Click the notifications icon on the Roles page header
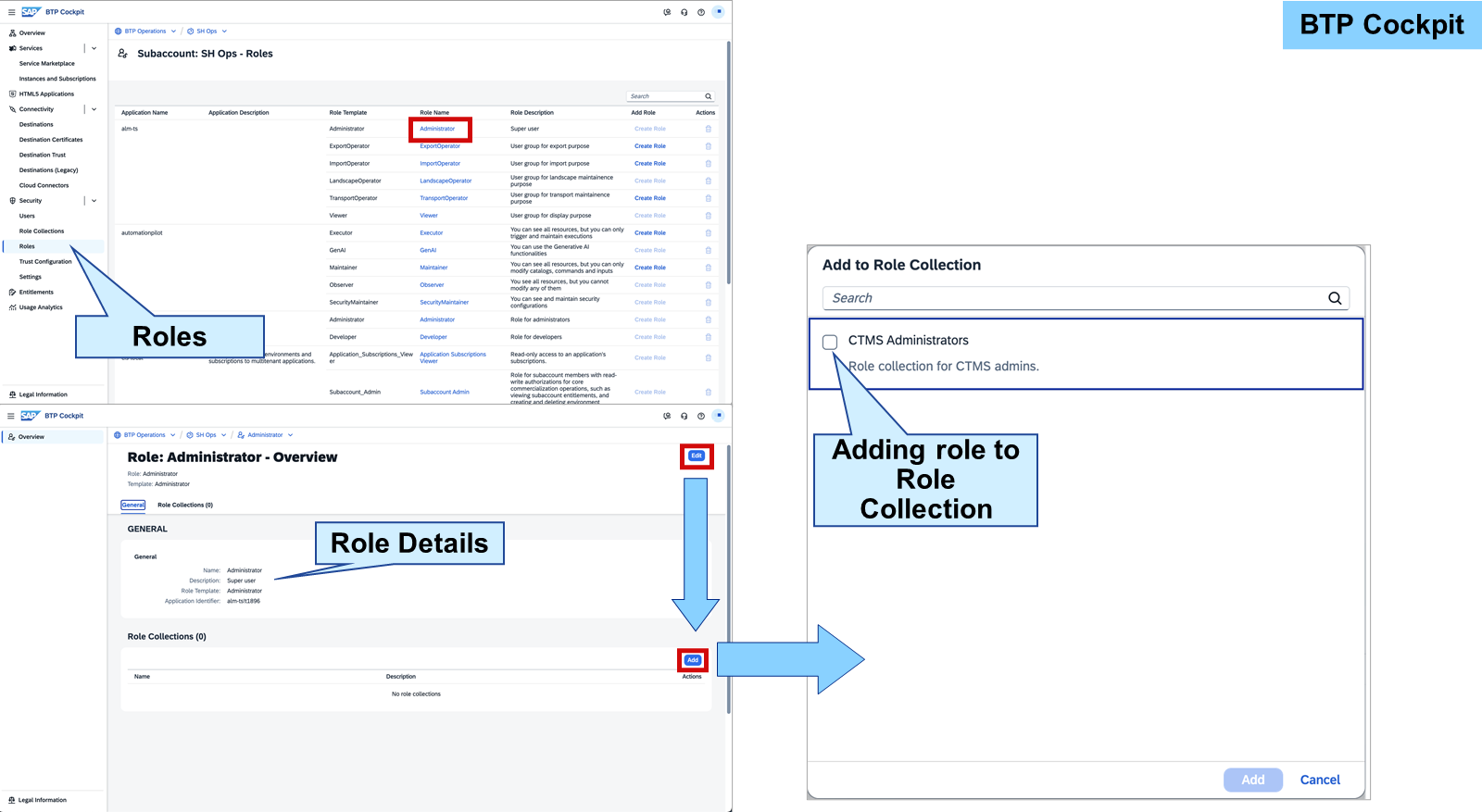This screenshot has width=1482, height=812. tap(667, 12)
